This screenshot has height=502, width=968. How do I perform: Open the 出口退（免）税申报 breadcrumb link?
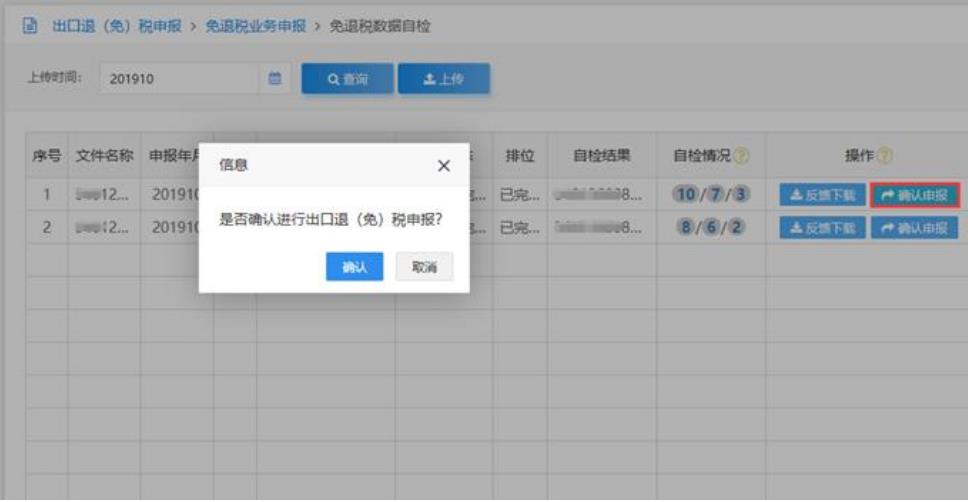click(x=116, y=26)
